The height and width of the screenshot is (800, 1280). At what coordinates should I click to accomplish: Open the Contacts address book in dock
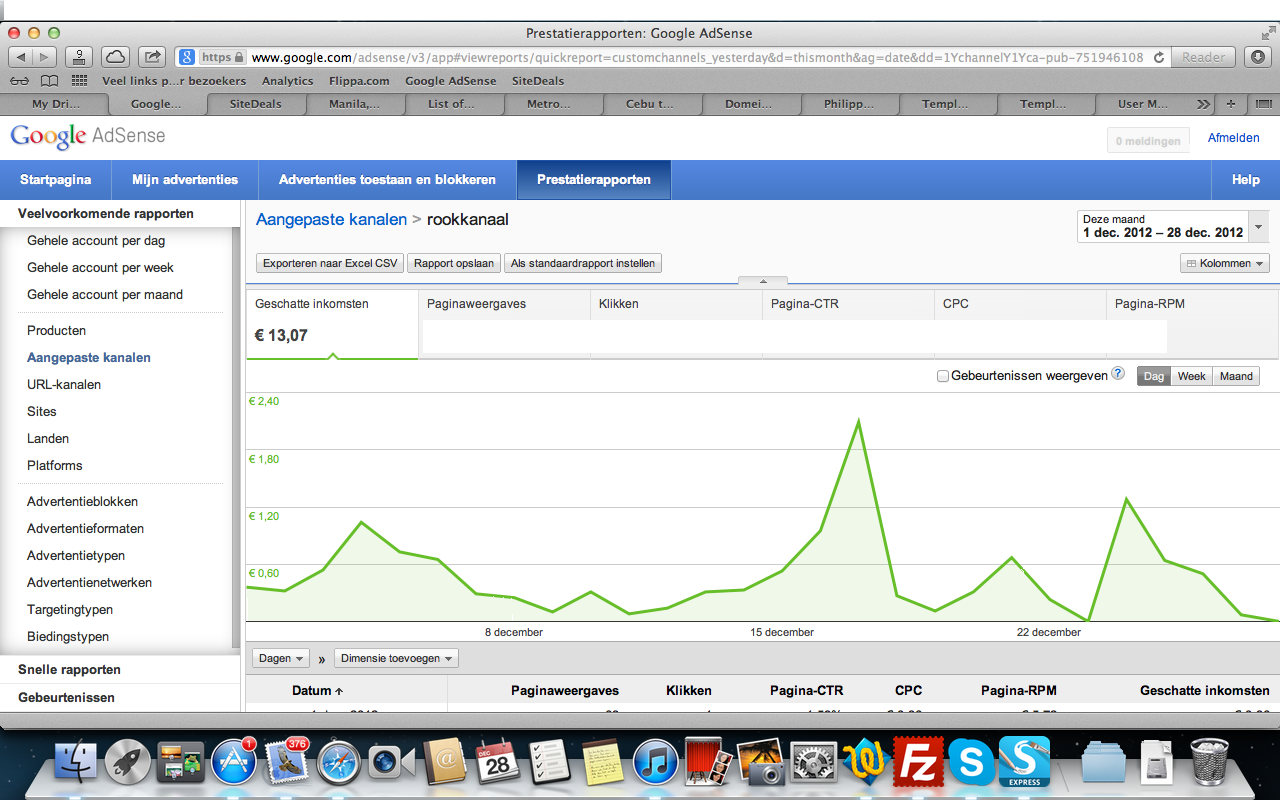tap(444, 763)
